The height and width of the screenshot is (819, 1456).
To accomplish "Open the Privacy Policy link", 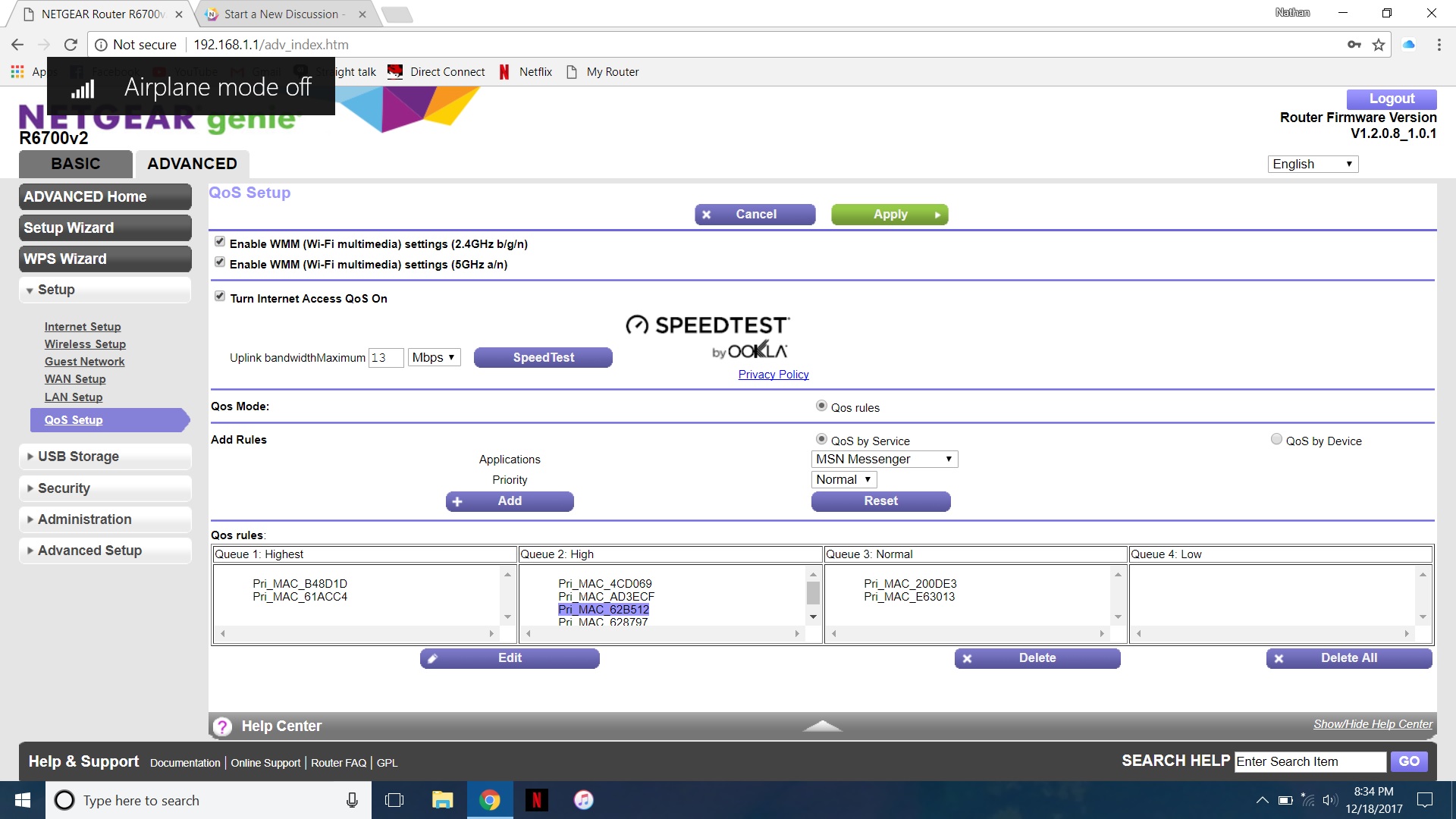I will 773,375.
